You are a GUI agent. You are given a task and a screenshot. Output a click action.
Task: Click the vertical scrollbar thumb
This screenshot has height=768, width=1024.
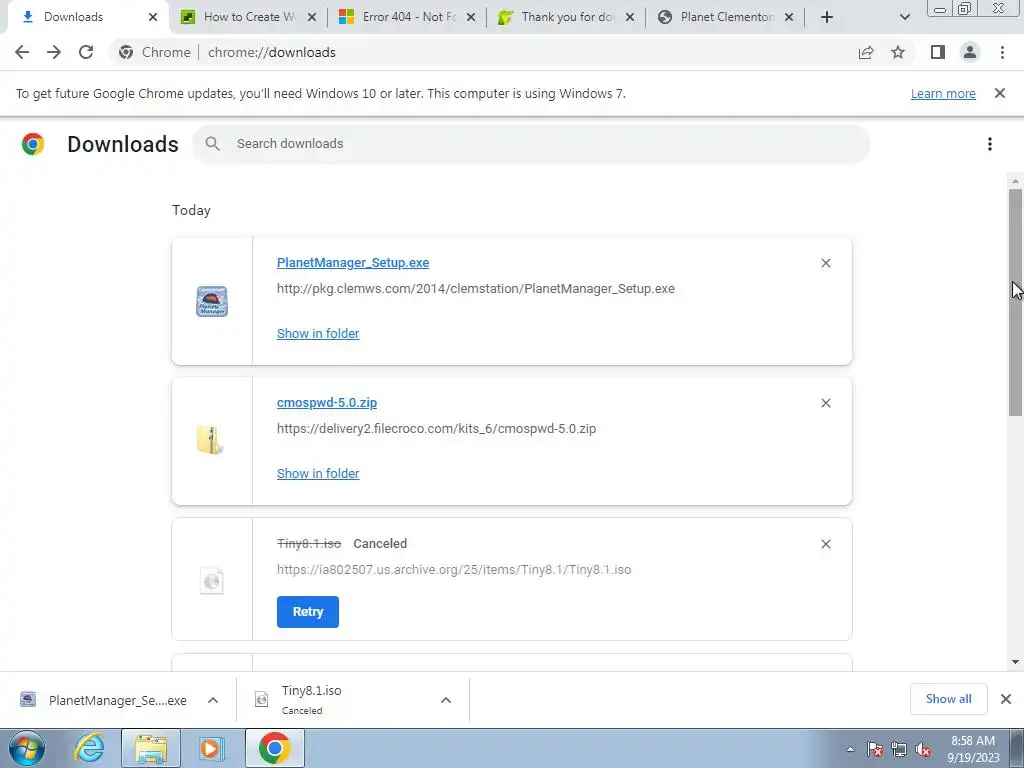[x=1015, y=302]
